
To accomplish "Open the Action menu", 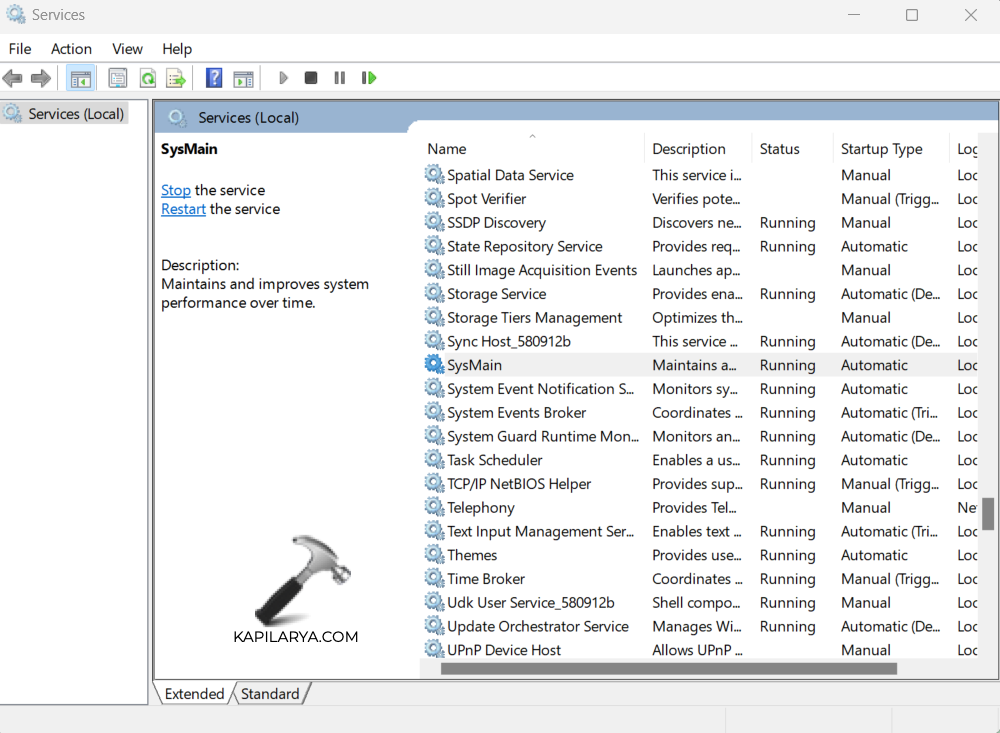I will [71, 49].
